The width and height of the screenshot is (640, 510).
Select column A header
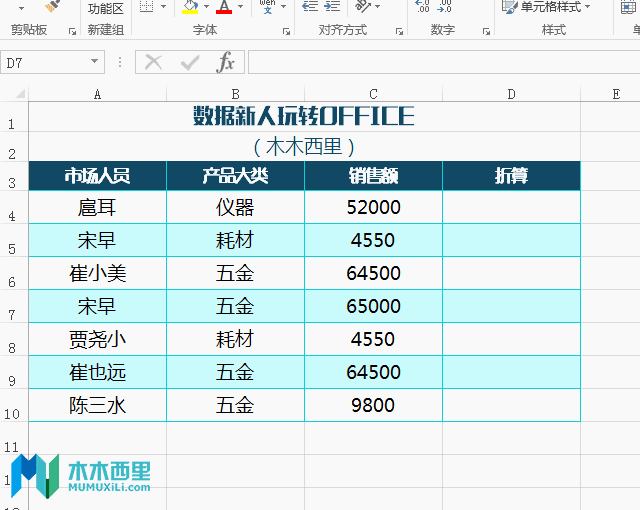pyautogui.click(x=97, y=94)
